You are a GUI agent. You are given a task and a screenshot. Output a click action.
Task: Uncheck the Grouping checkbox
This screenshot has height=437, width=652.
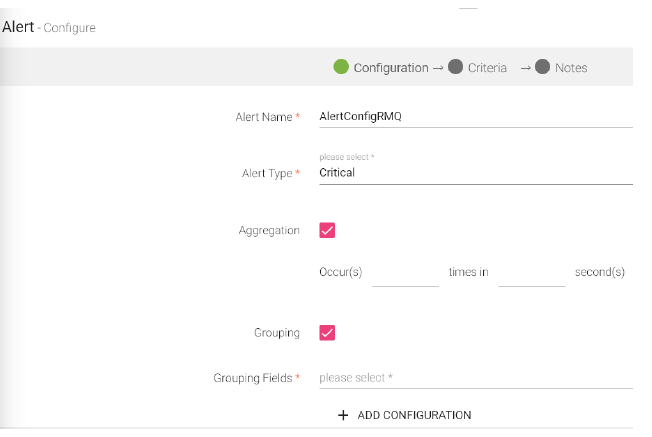pos(327,333)
